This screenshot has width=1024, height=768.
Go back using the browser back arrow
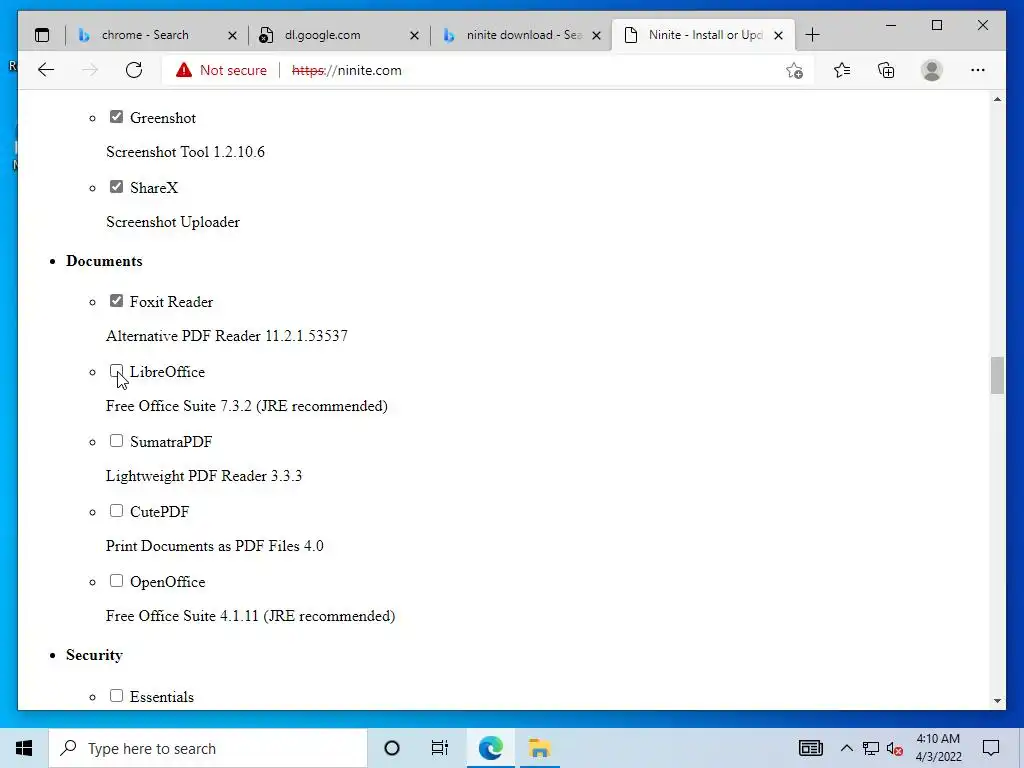tap(46, 70)
